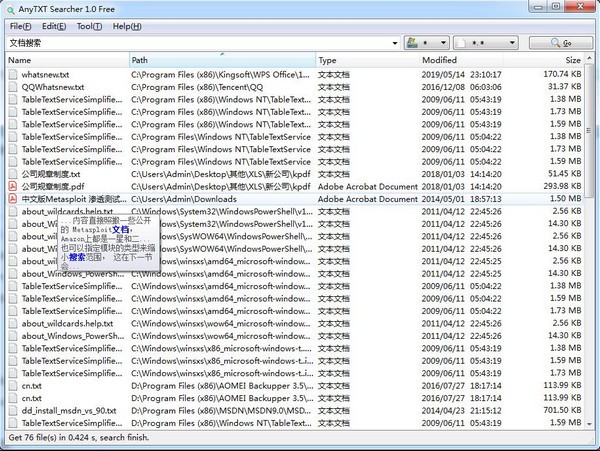The height and width of the screenshot is (451, 600).
Task: Open the Edit menu
Action: pyautogui.click(x=54, y=26)
